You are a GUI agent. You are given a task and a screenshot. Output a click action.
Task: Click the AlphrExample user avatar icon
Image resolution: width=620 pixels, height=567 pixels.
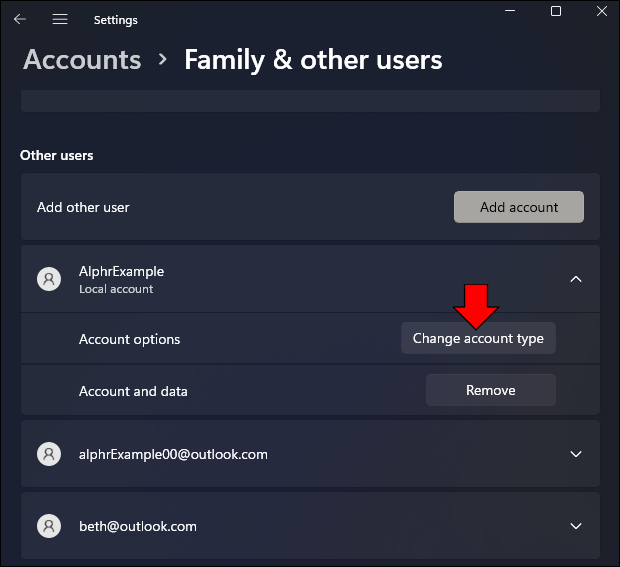coord(49,279)
